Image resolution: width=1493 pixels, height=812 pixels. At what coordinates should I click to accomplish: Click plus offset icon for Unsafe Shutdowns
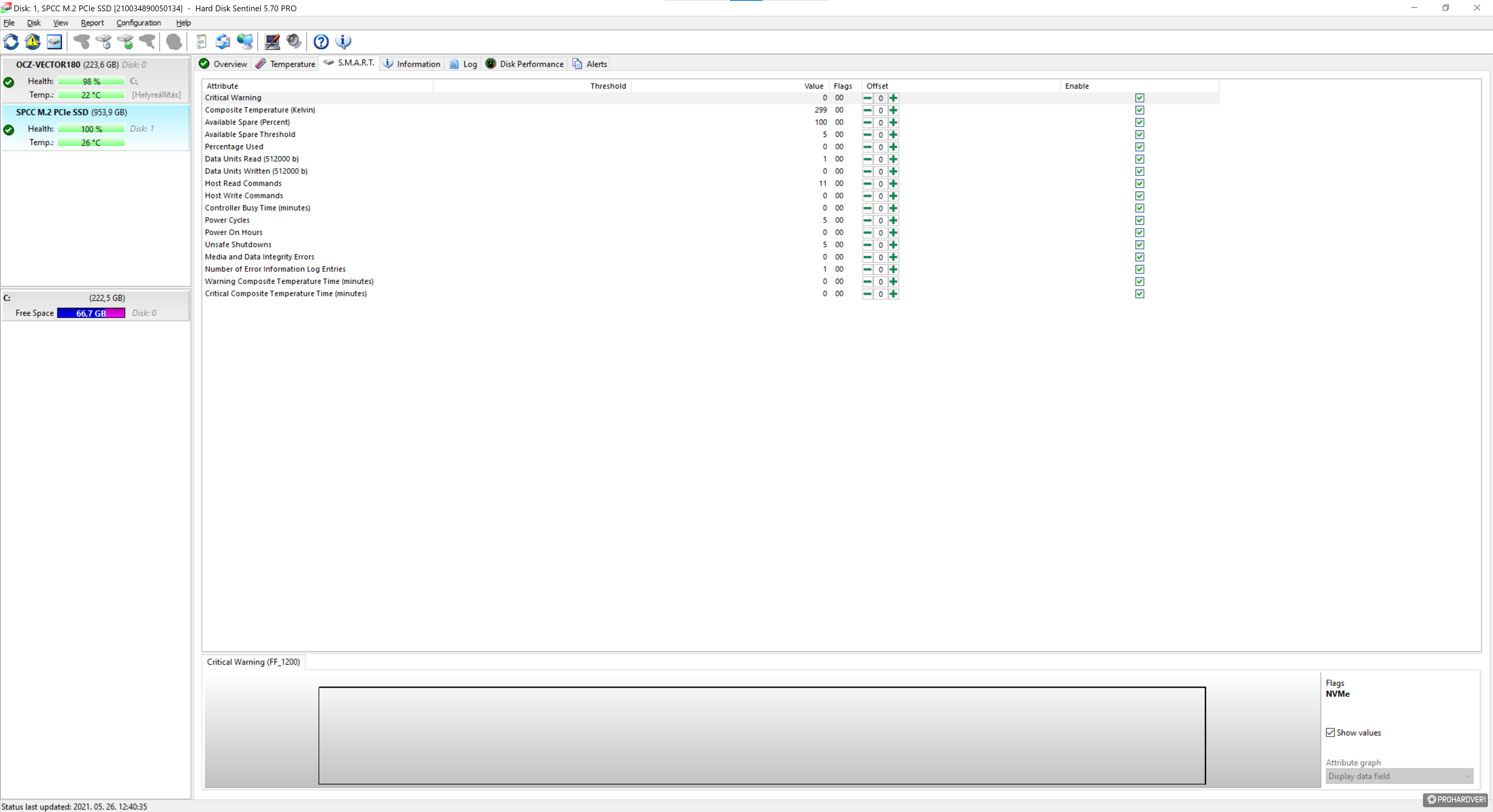point(893,245)
